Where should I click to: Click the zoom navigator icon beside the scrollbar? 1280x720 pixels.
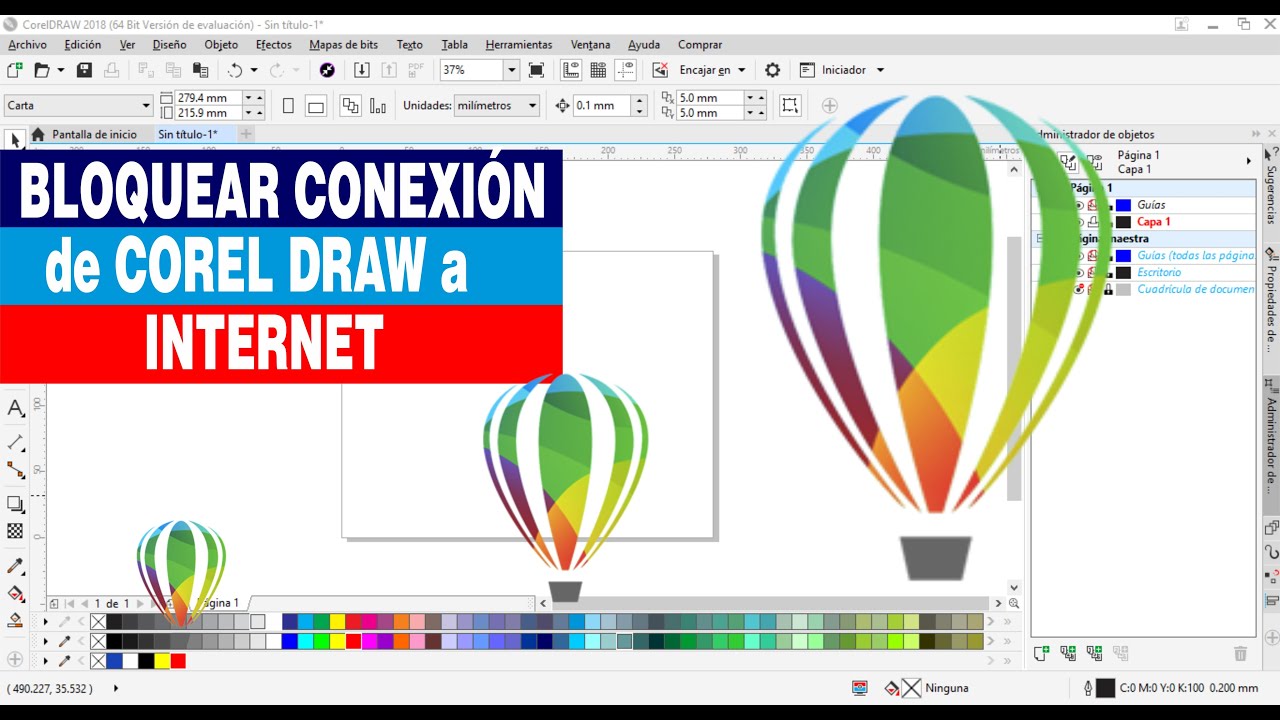(1014, 603)
